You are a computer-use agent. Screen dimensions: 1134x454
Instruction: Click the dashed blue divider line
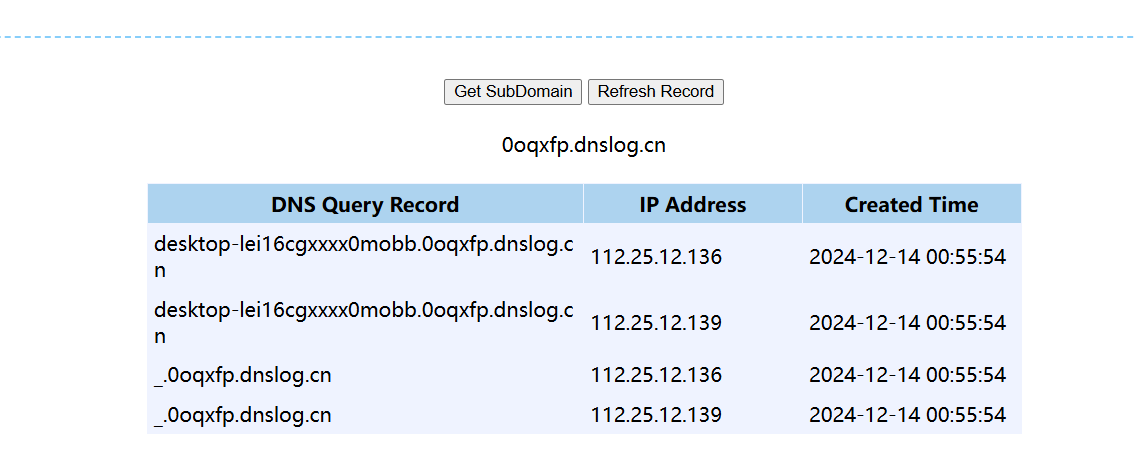click(567, 37)
